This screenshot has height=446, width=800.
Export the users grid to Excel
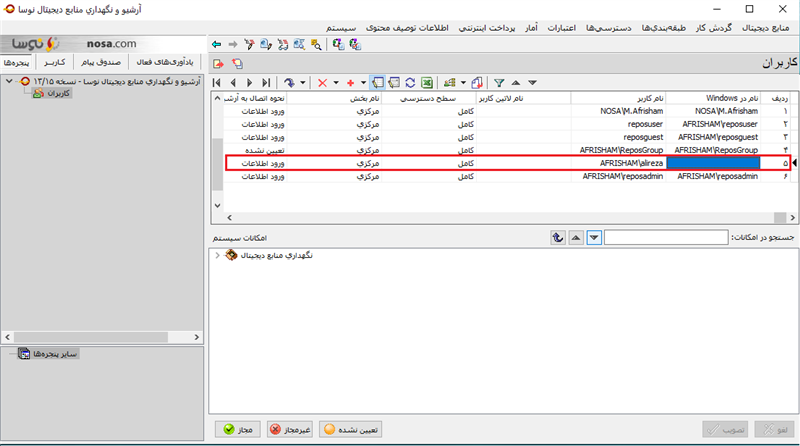(x=427, y=83)
